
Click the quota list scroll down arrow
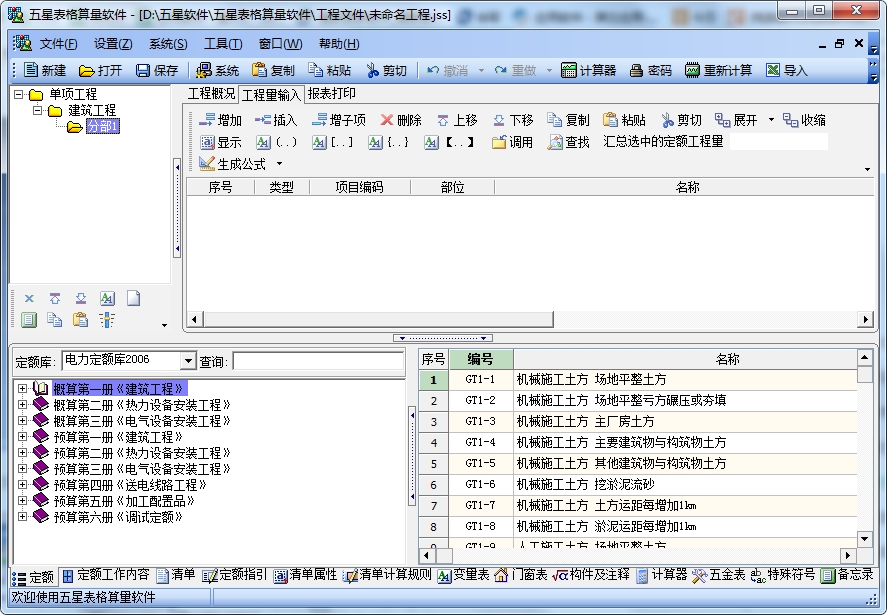[864, 539]
